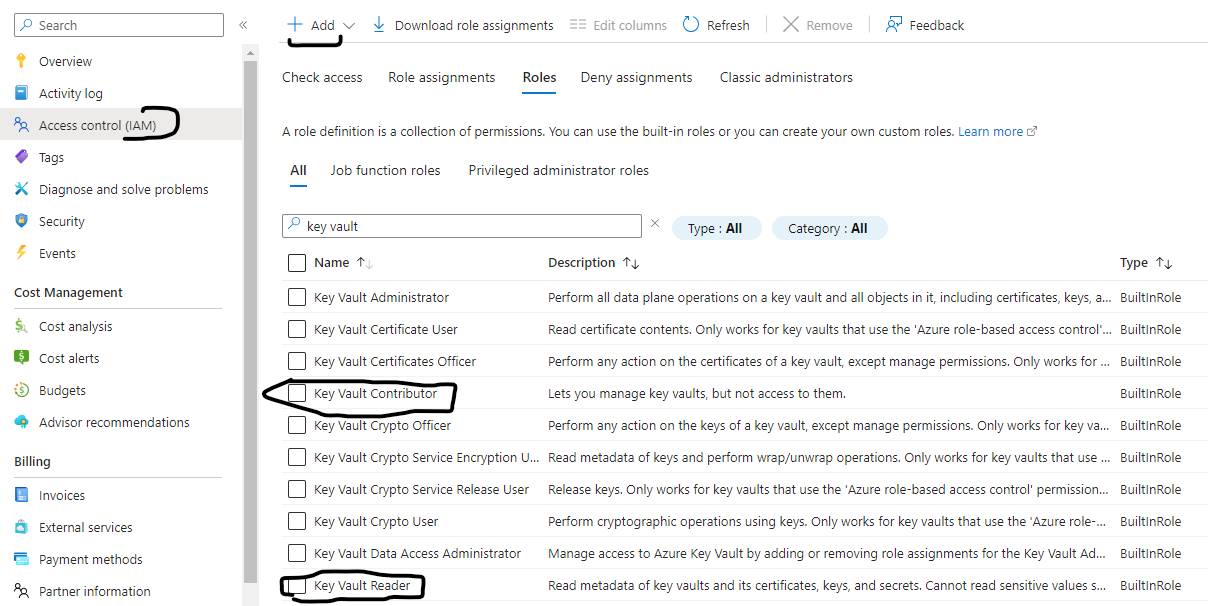Click the key vault role search box
The width and height of the screenshot is (1208, 606).
(462, 226)
